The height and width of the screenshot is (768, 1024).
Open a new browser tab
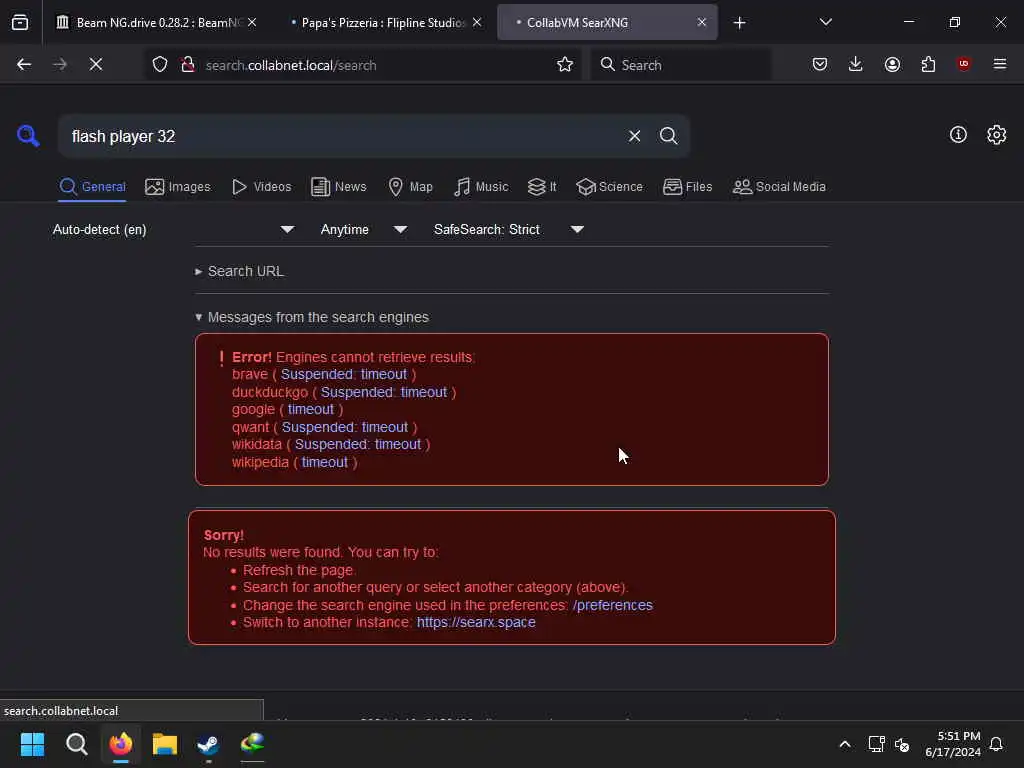point(739,23)
